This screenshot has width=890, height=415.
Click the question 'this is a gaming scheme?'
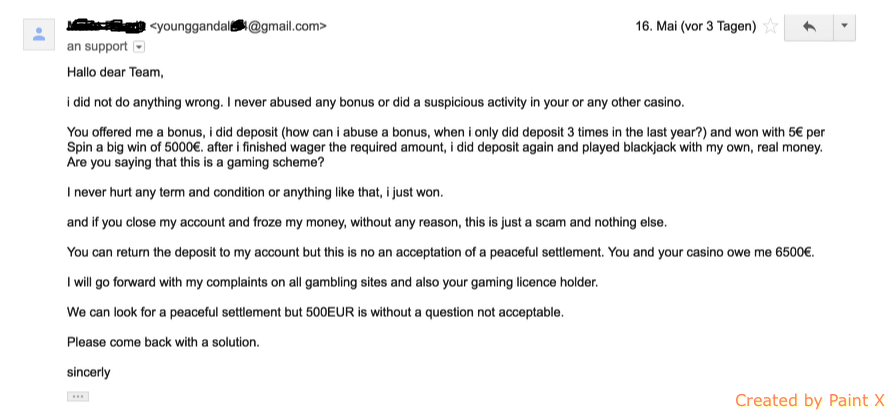[x=195, y=163]
